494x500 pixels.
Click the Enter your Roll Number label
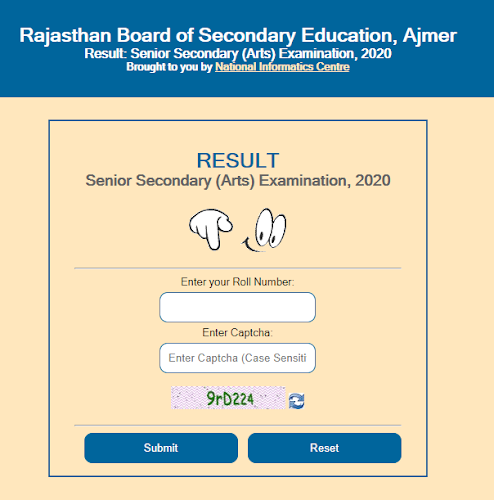coord(237,282)
